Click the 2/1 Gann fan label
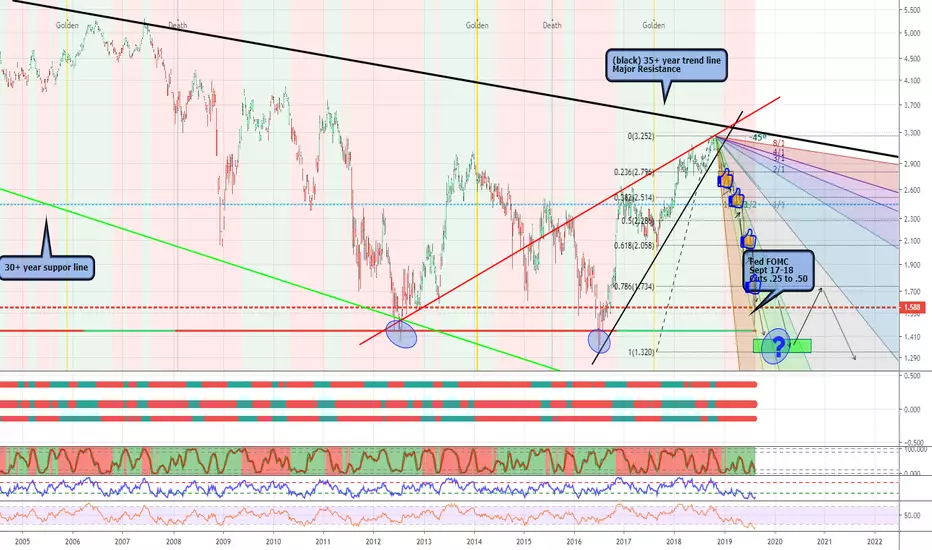 click(779, 169)
